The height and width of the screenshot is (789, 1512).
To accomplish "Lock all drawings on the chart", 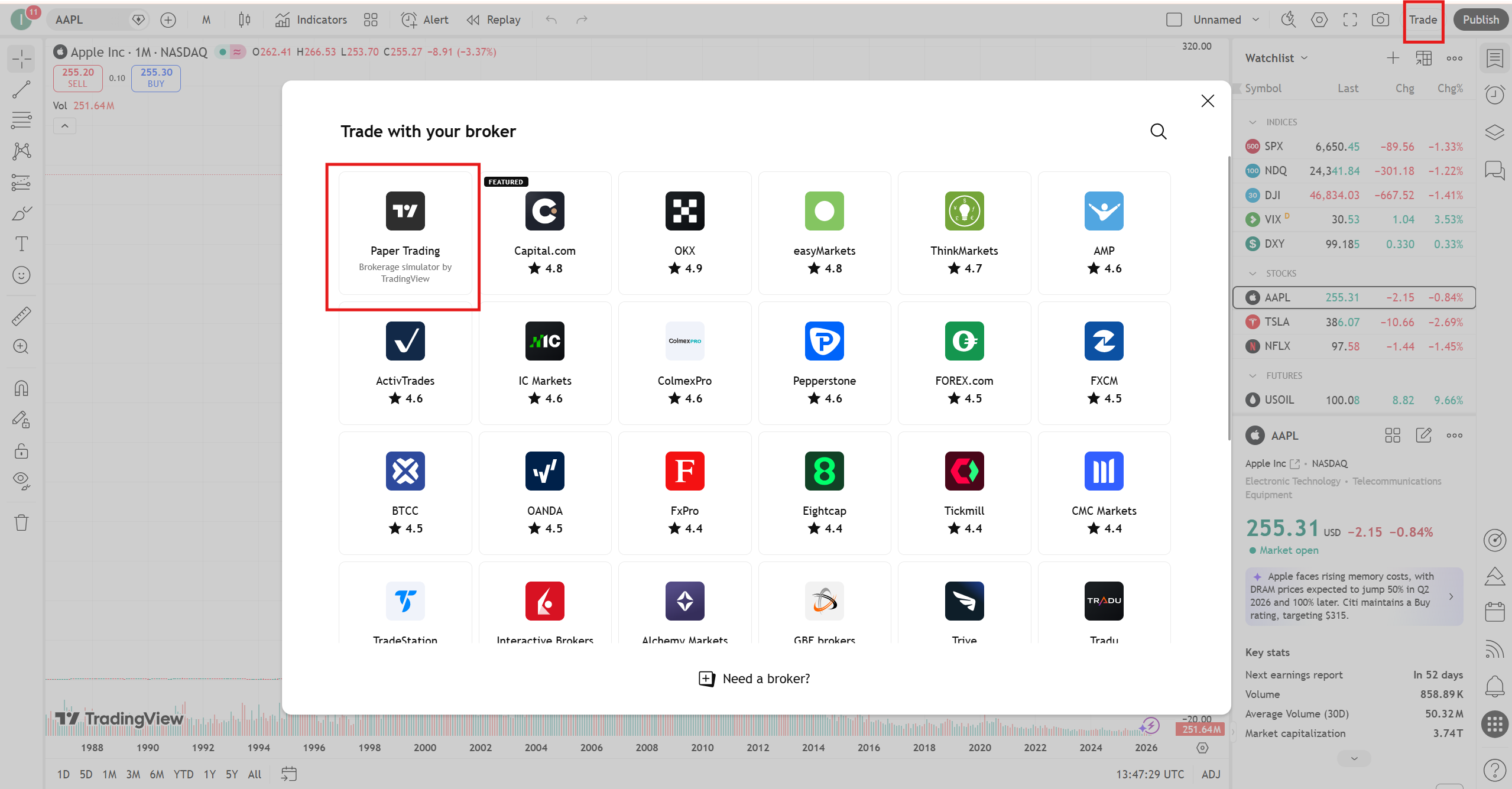I will point(21,451).
